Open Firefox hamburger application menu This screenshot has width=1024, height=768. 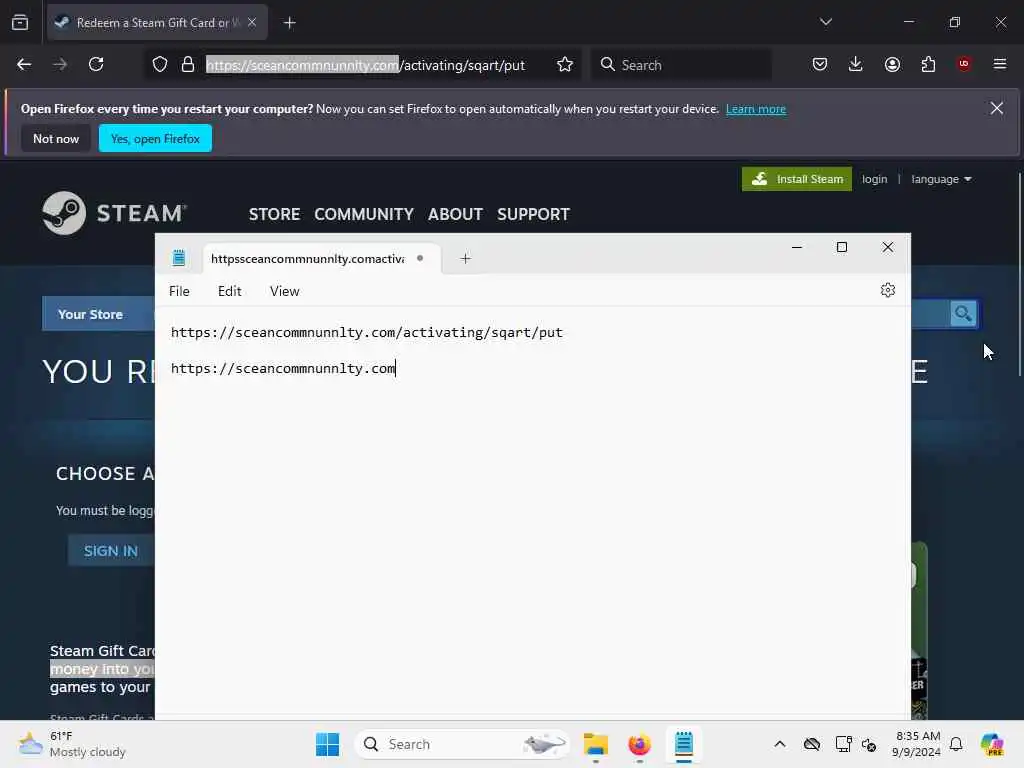coord(1000,64)
